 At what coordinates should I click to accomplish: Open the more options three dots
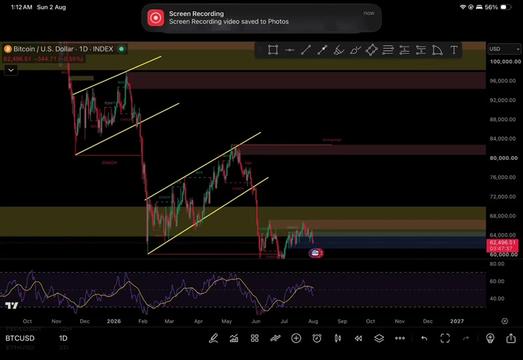coord(400,338)
